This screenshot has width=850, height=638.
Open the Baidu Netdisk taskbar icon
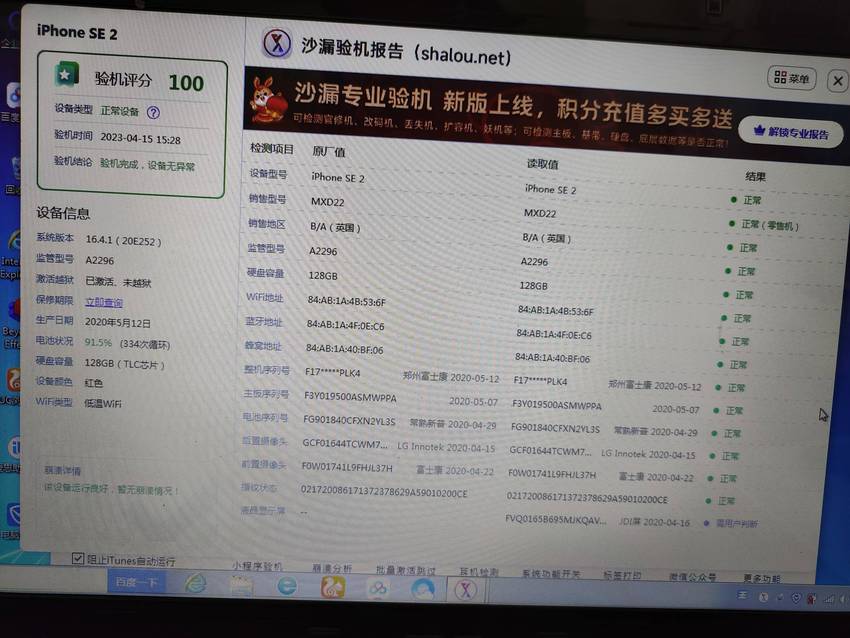[378, 588]
